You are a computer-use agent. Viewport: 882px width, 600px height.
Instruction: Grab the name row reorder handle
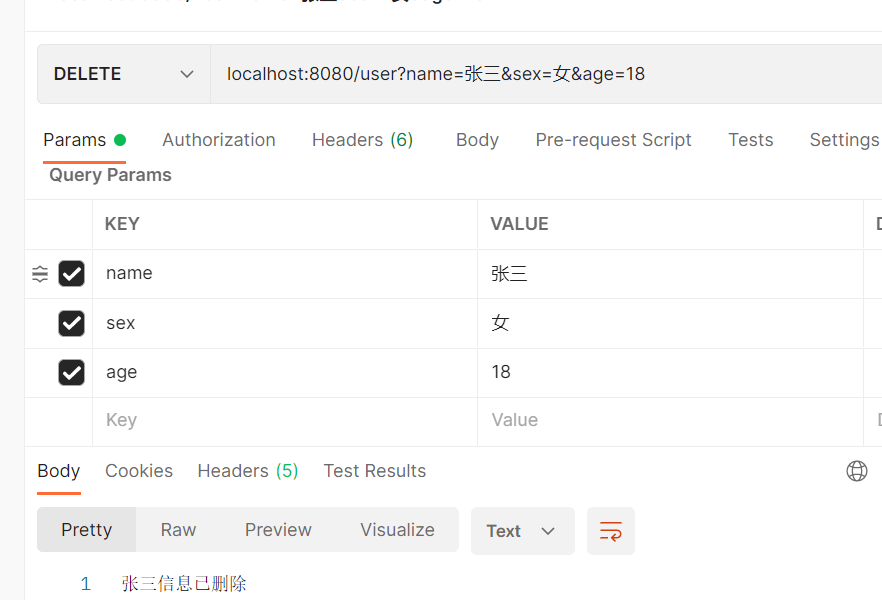(x=40, y=274)
